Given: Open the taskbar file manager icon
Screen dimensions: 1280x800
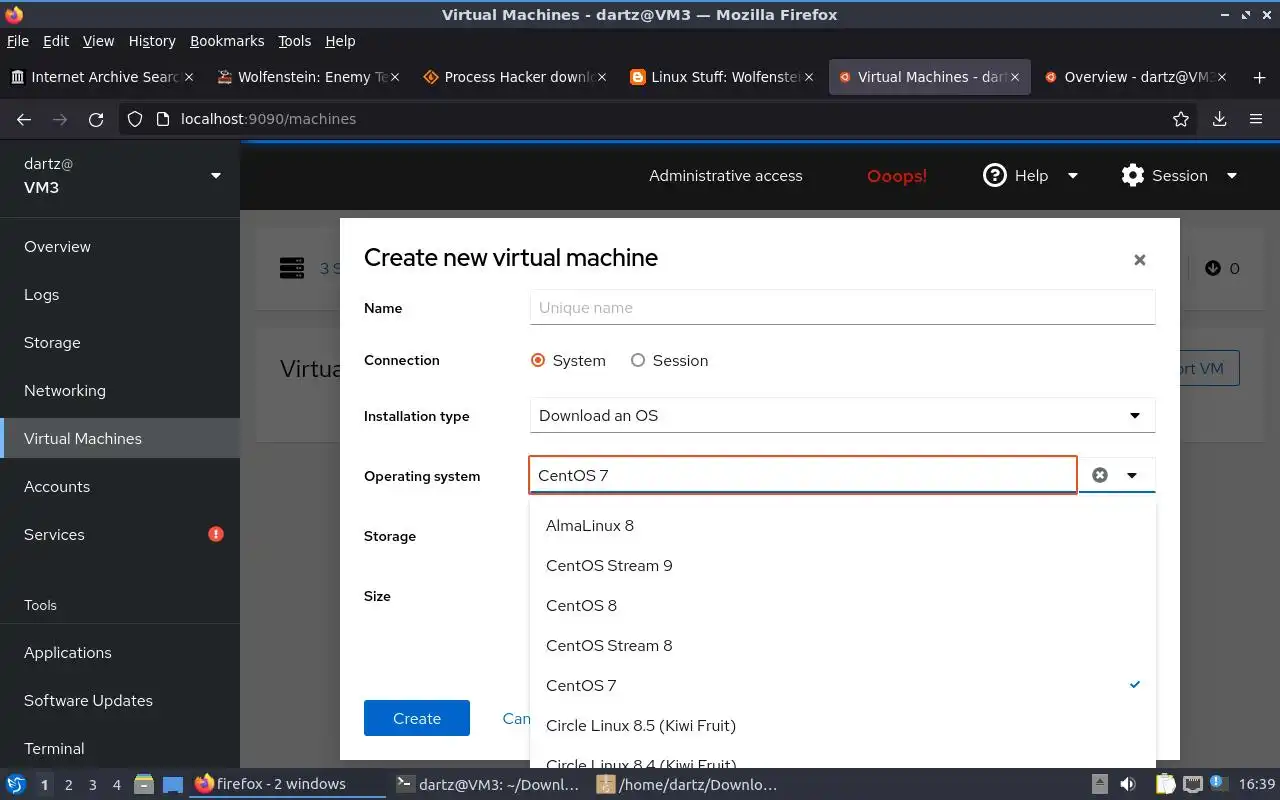Looking at the screenshot, I should 144,784.
